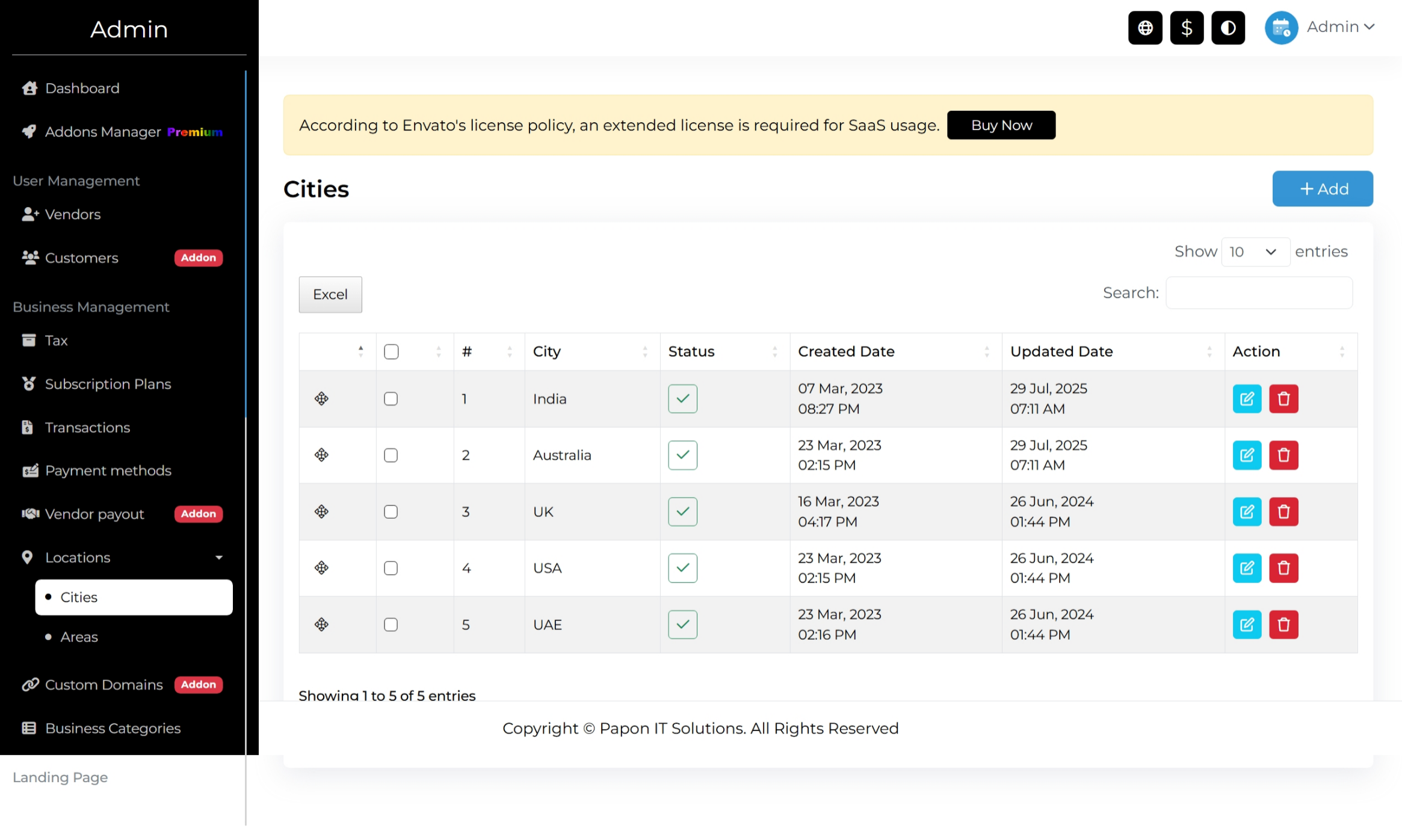Toggle dark mode contrast icon
The height and width of the screenshot is (840, 1402).
coord(1228,28)
